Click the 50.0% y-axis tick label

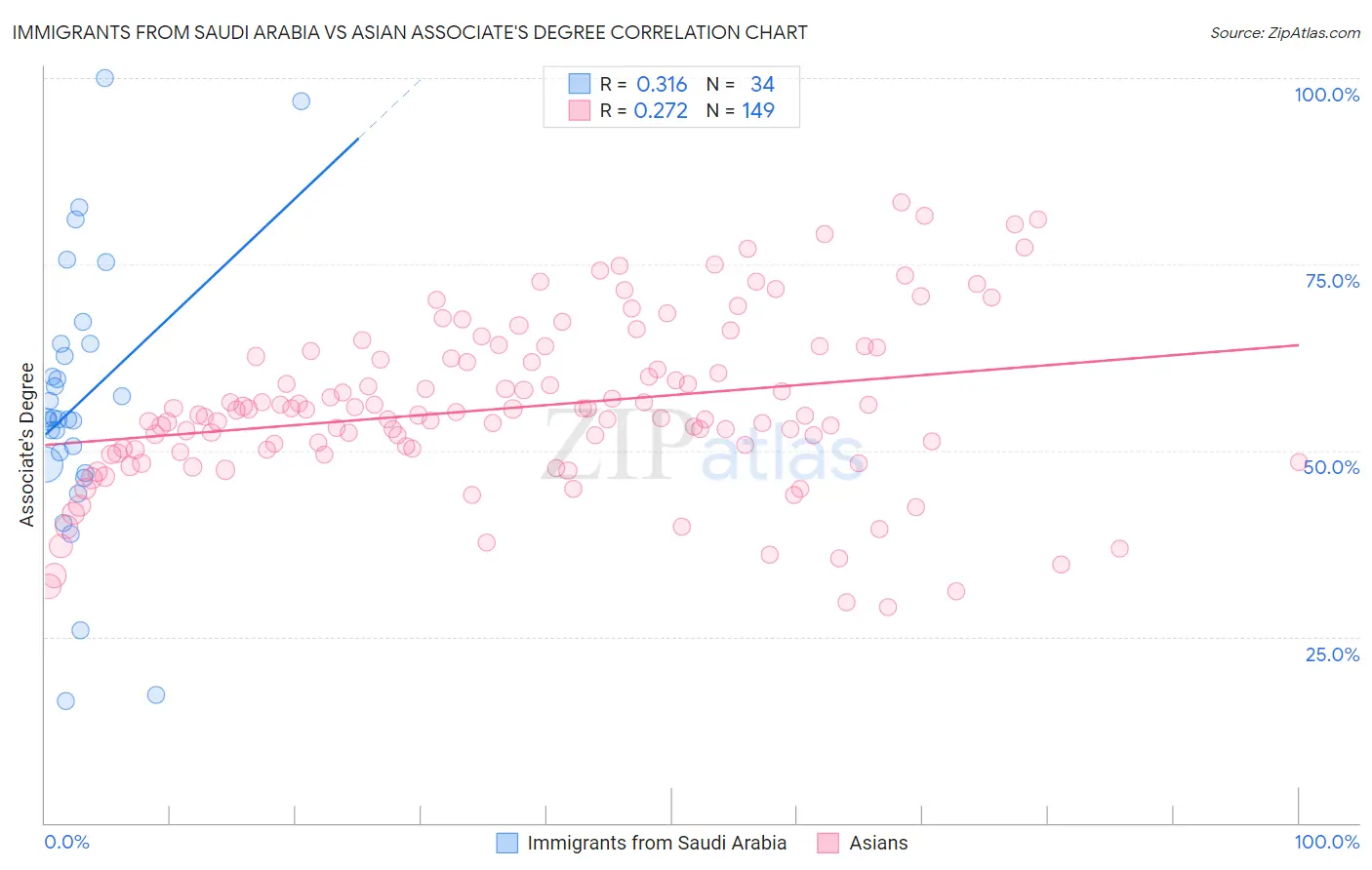1332,467
